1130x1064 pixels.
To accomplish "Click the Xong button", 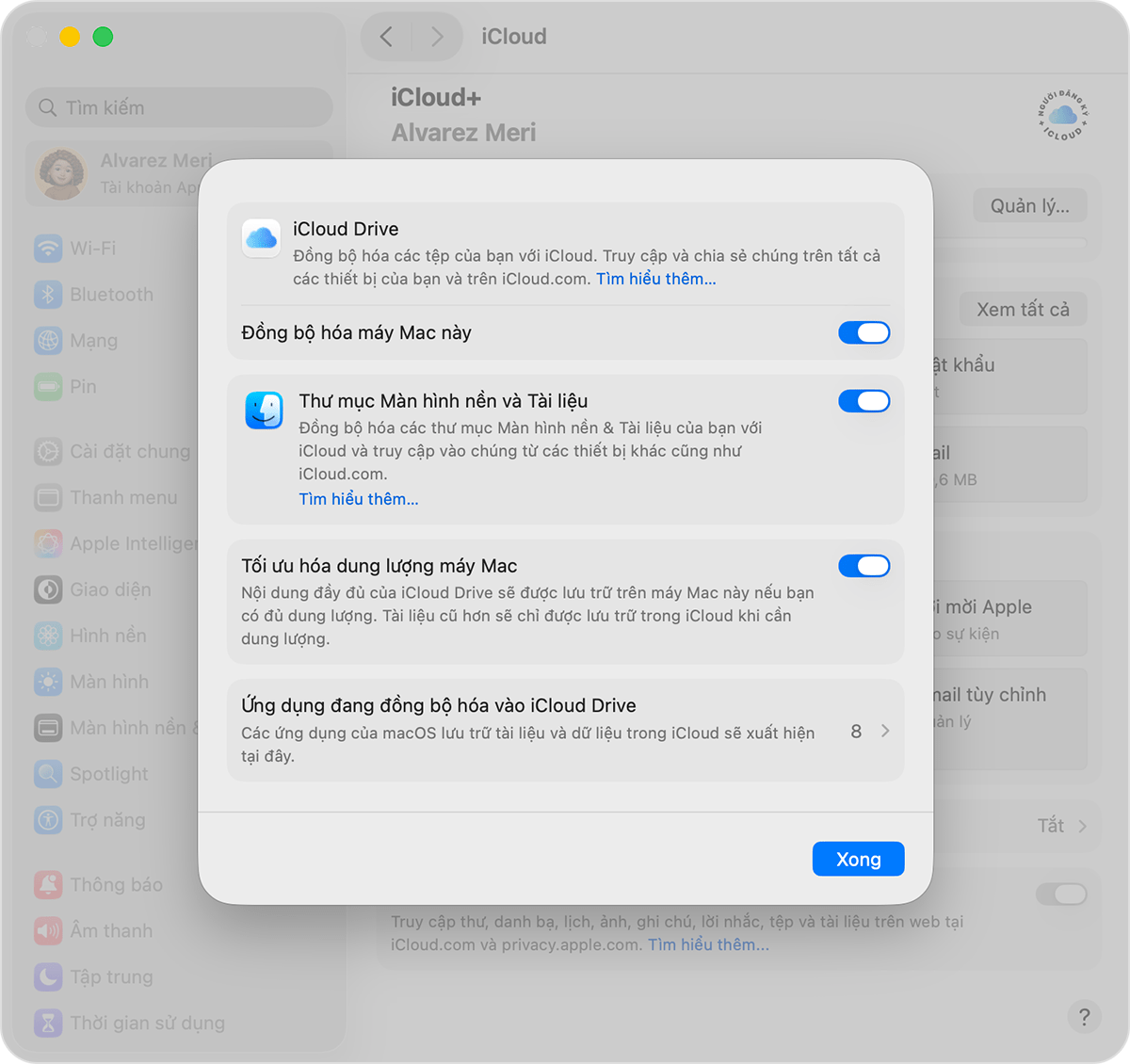I will 858,858.
